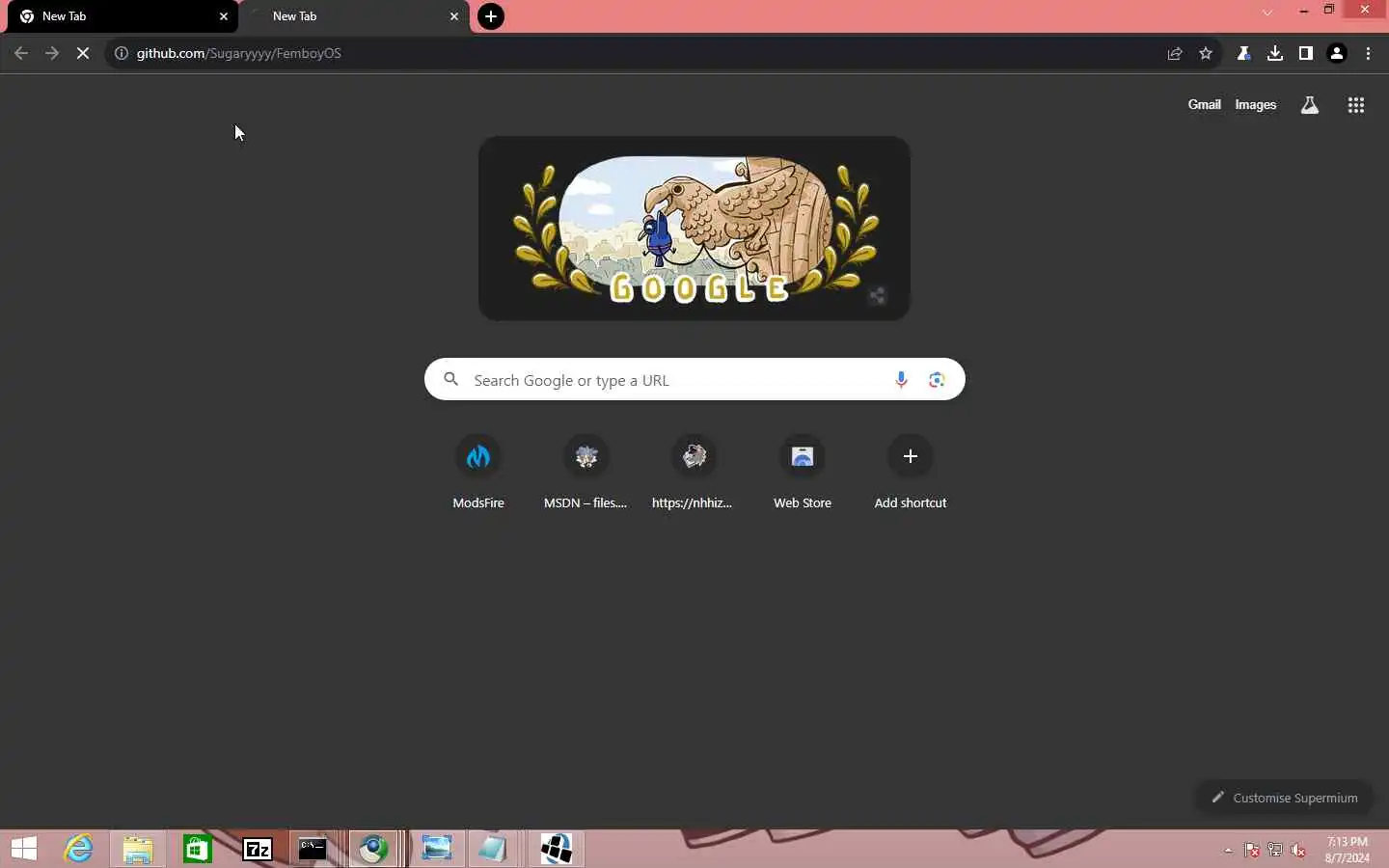
Task: Open the Downloads toolbar icon
Action: click(x=1275, y=54)
